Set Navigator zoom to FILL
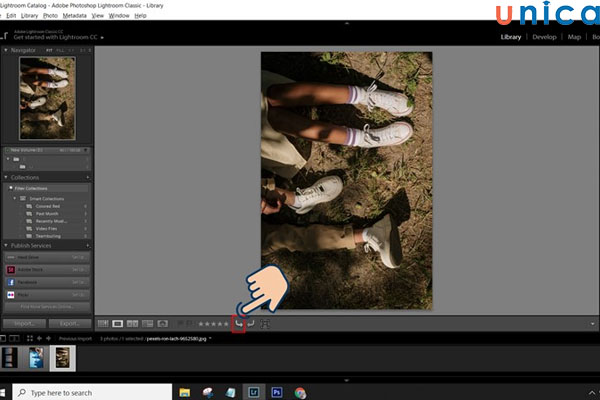 (x=60, y=50)
